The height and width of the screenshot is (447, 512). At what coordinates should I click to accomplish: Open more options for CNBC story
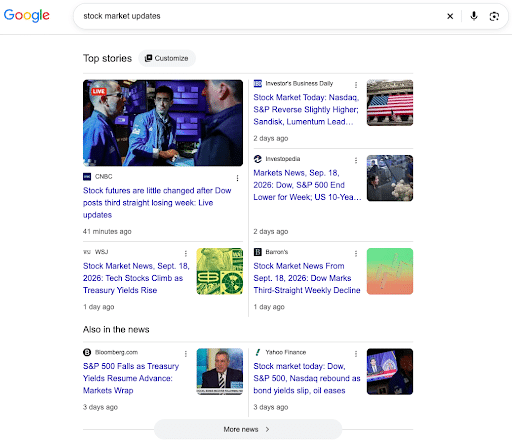coord(237,178)
